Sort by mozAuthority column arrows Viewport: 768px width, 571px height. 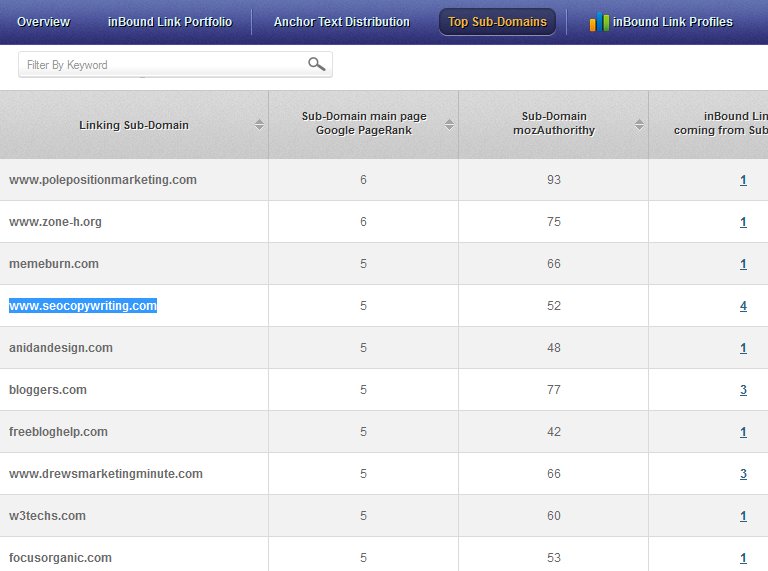click(639, 125)
